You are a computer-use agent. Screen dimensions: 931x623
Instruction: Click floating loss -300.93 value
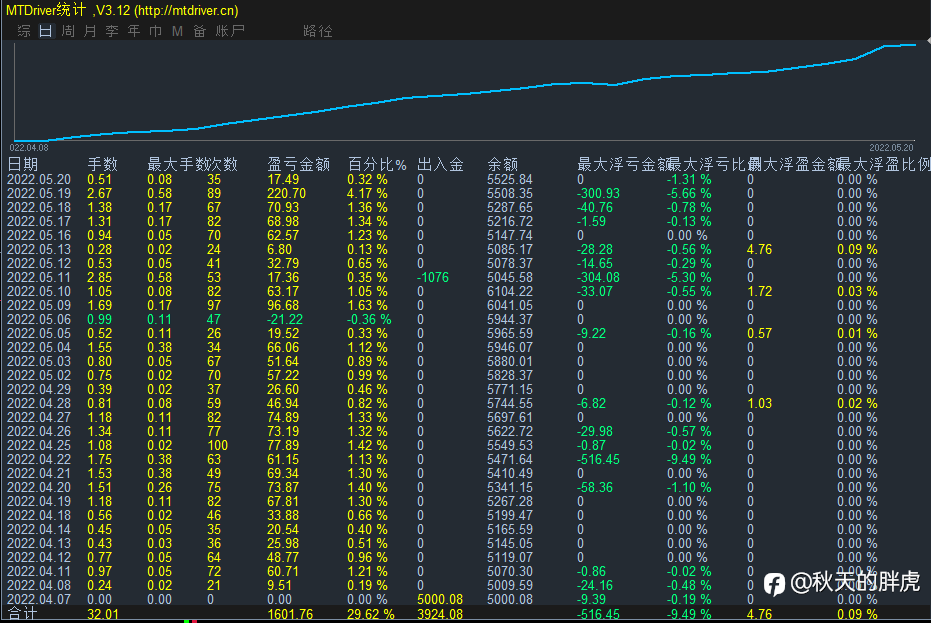click(598, 194)
